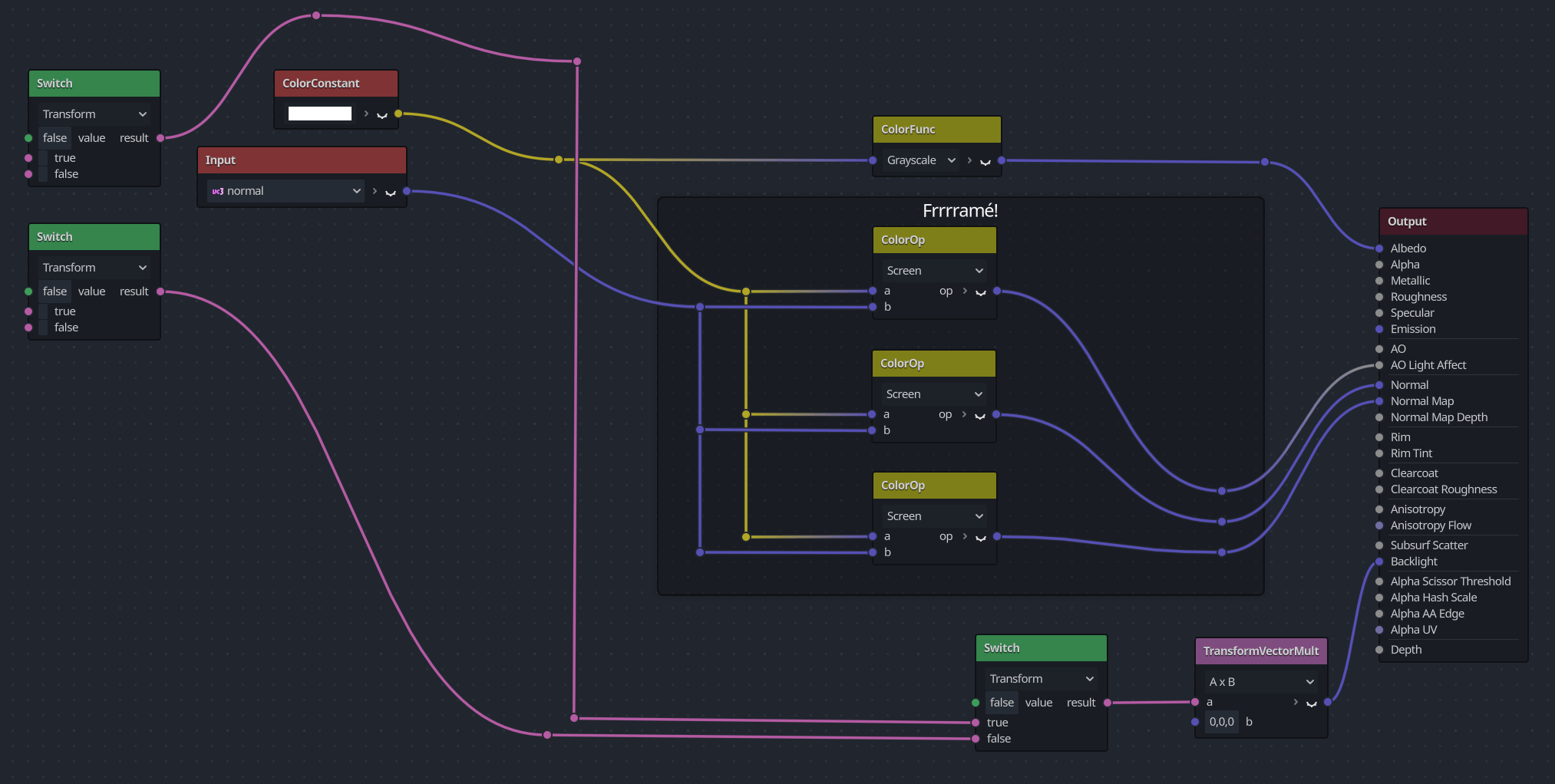The image size is (1555, 784).
Task: Click the 0,0,0 default value for b
Action: point(1221,722)
